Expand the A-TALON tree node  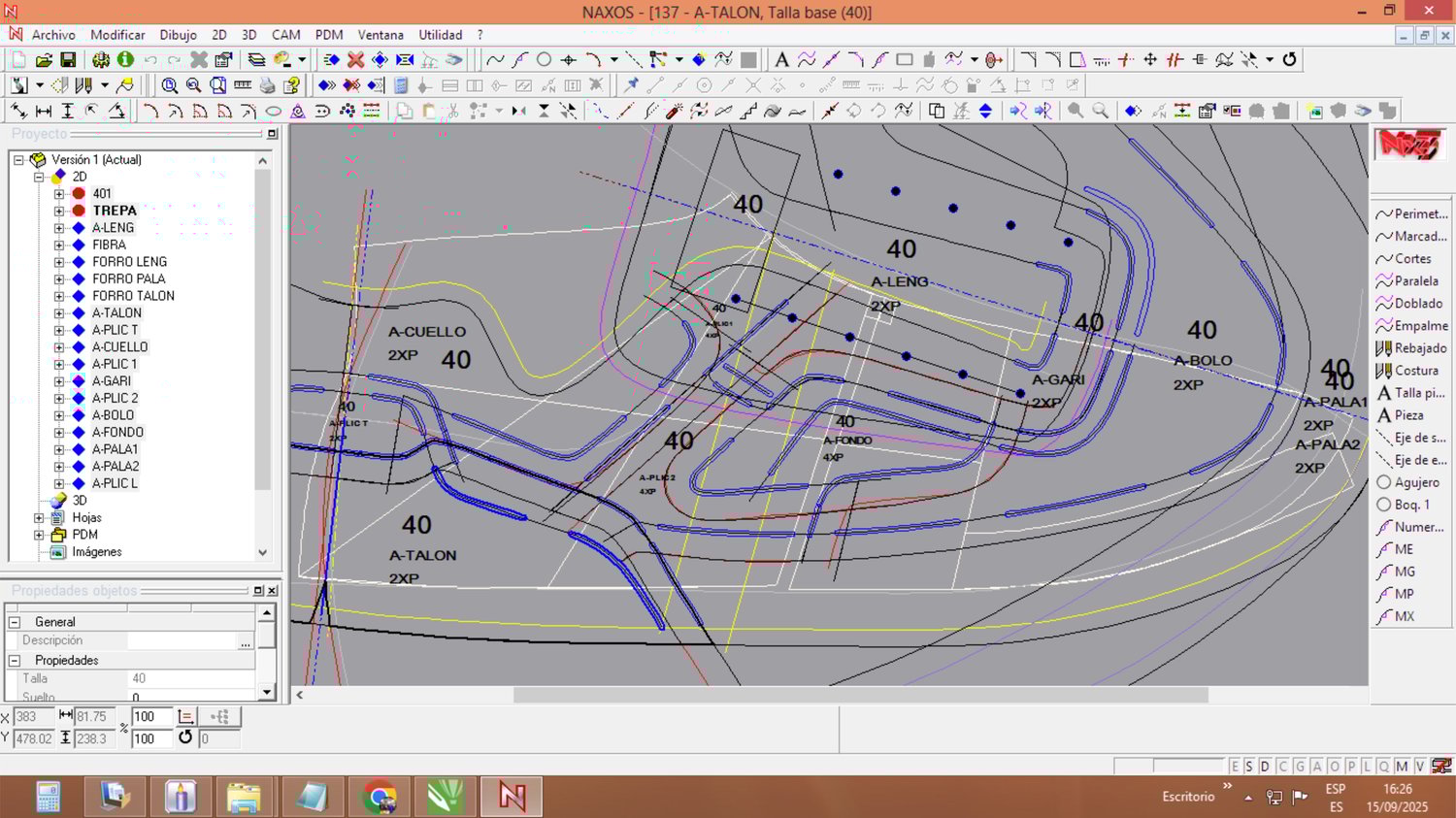pos(59,313)
